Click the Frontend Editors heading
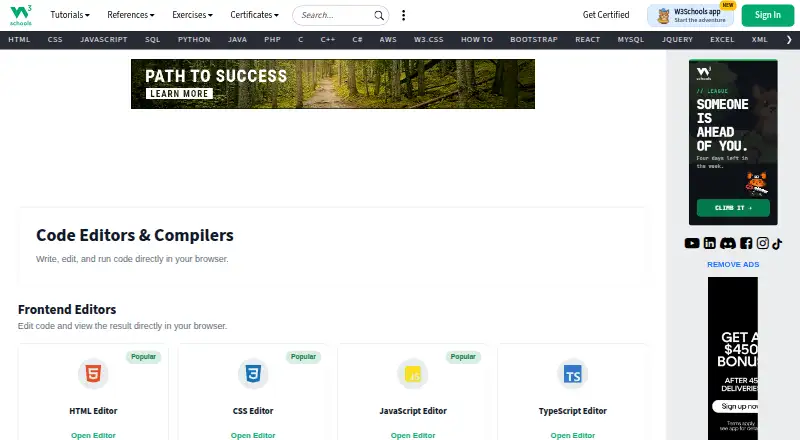The width and height of the screenshot is (800, 440). (x=67, y=309)
